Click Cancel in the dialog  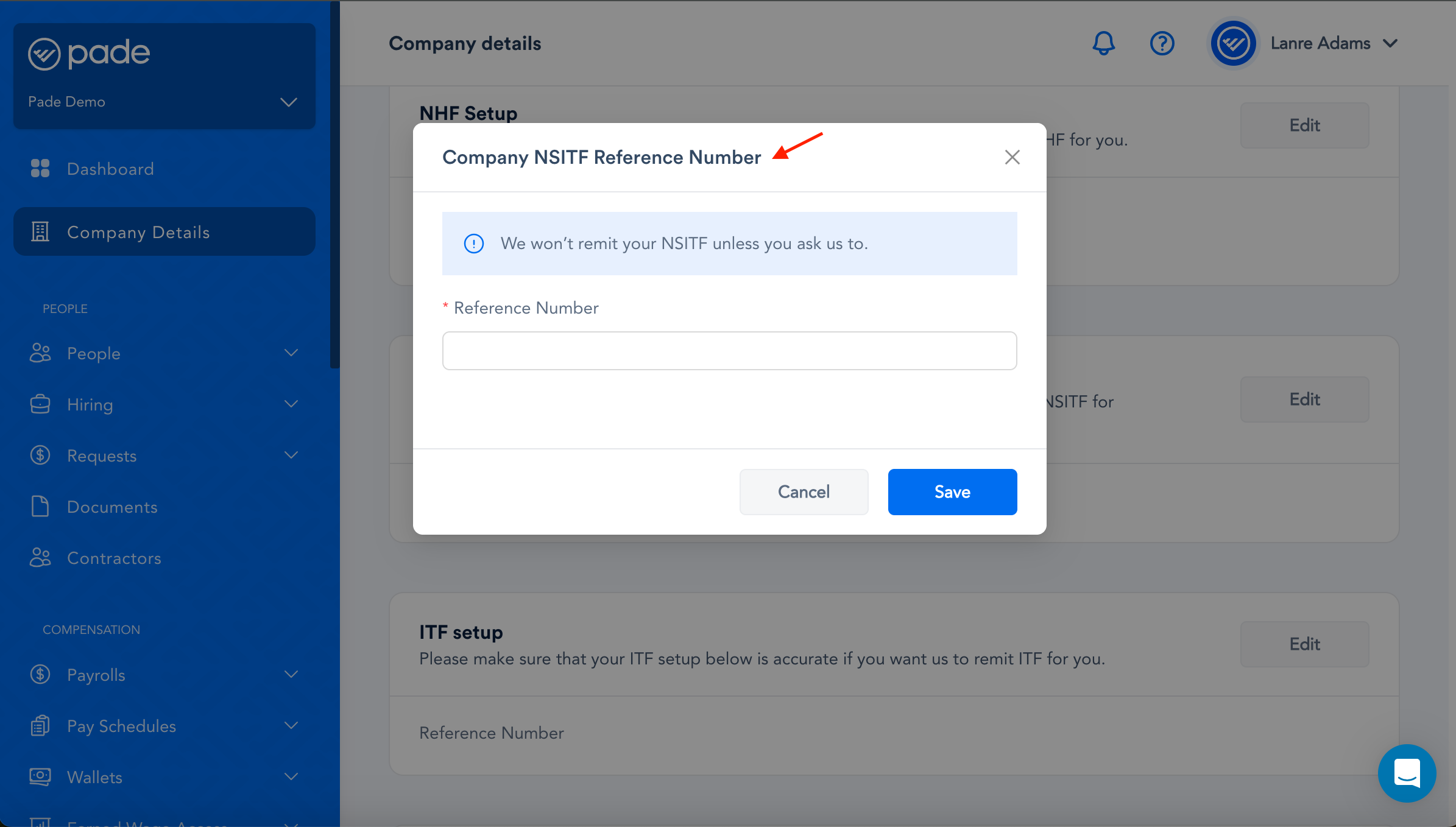click(803, 491)
